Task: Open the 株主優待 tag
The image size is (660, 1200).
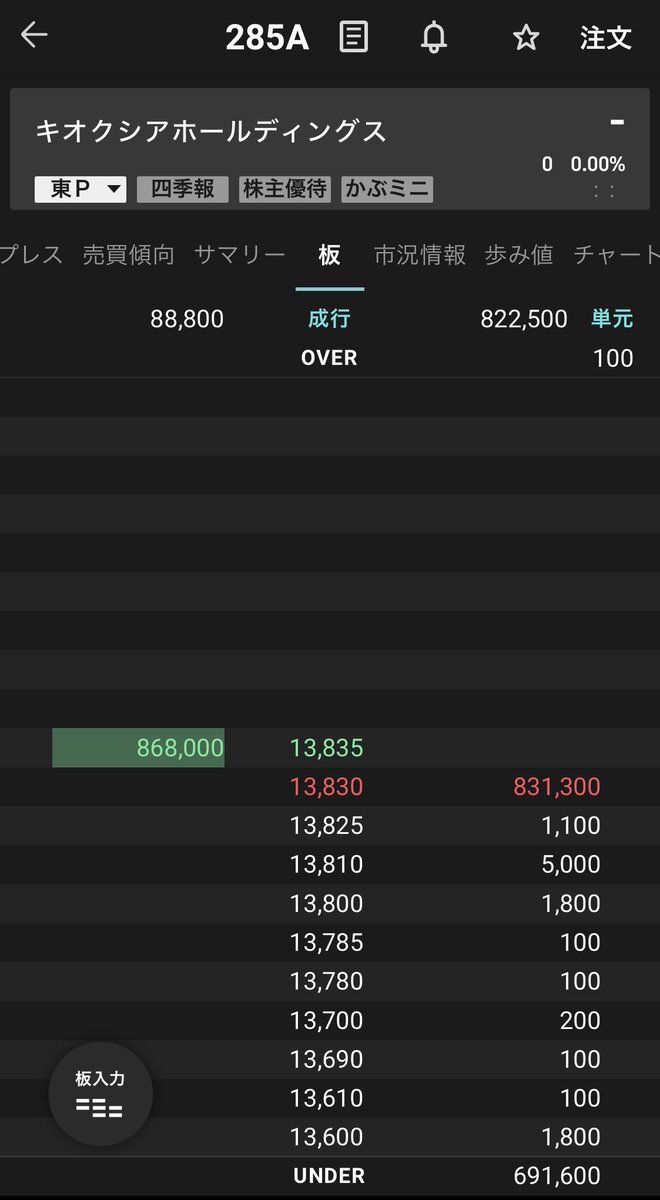Action: pos(285,189)
